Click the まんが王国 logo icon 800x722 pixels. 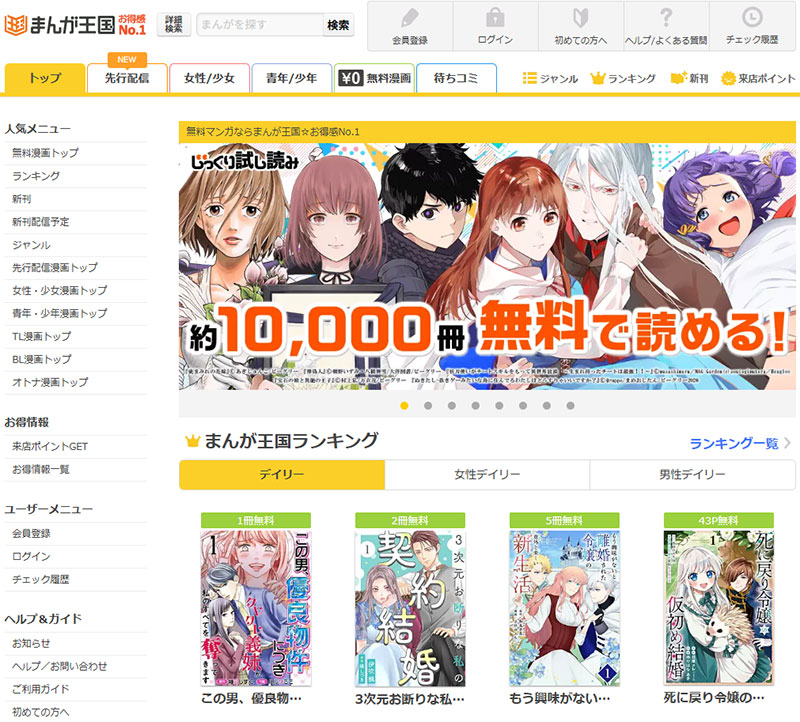[x=17, y=24]
